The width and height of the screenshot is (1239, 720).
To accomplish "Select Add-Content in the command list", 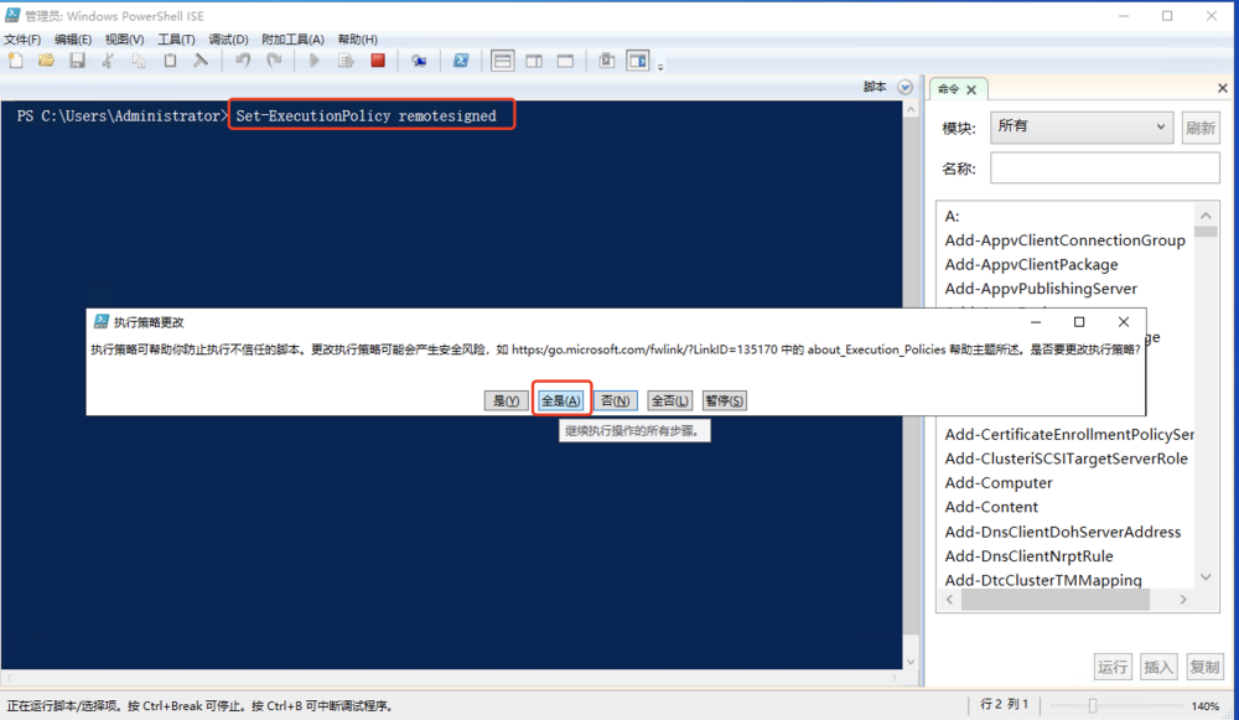I will click(x=992, y=506).
